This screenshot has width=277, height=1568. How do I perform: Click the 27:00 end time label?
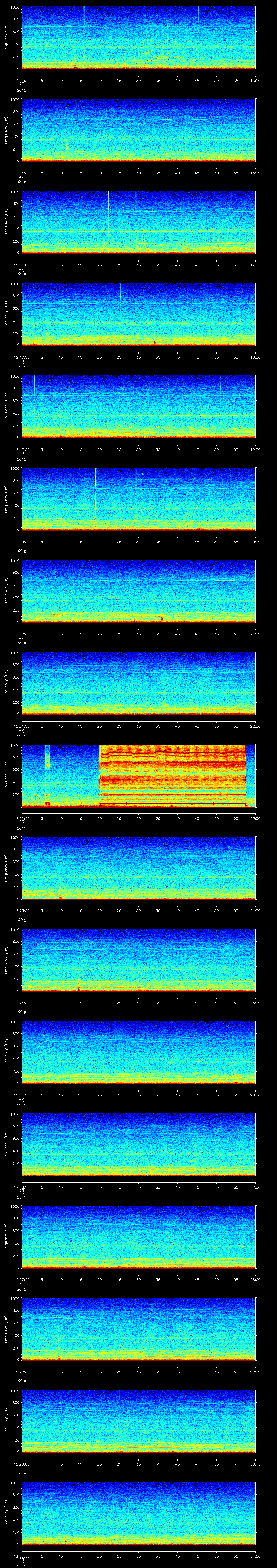coord(255,1187)
